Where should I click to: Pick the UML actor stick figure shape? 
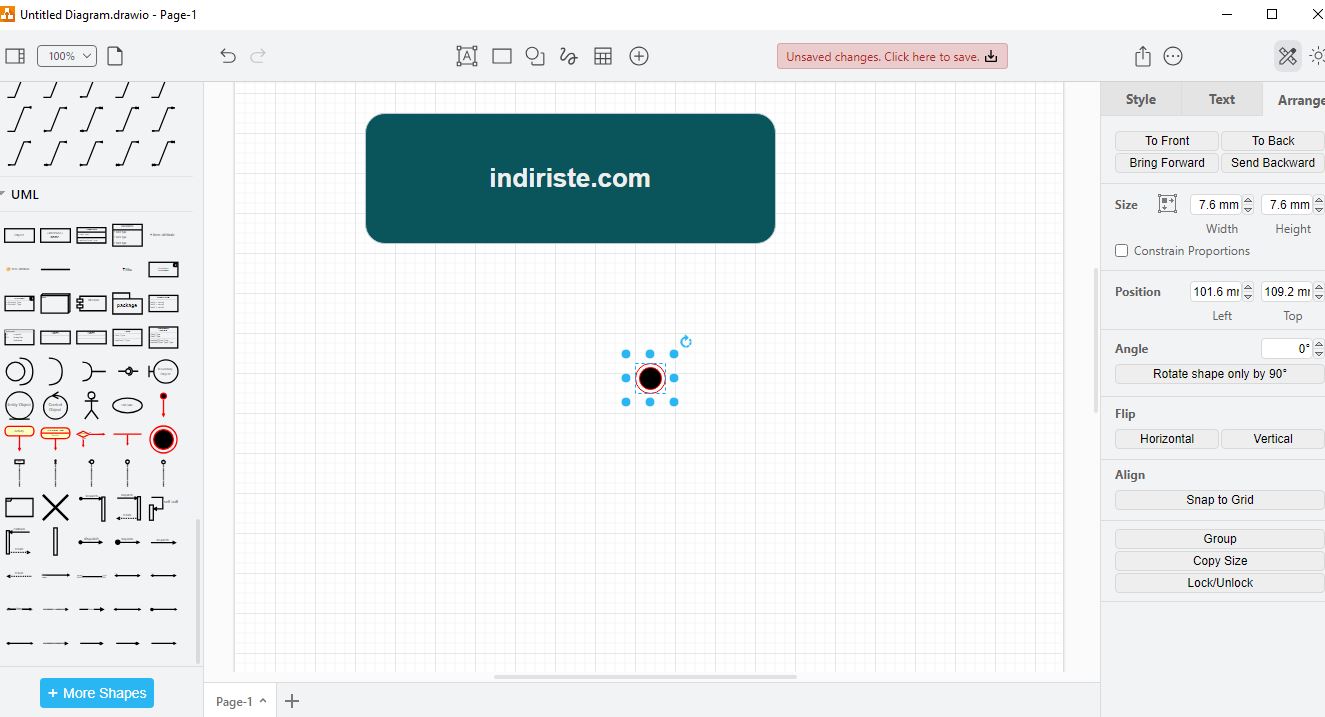[91, 405]
